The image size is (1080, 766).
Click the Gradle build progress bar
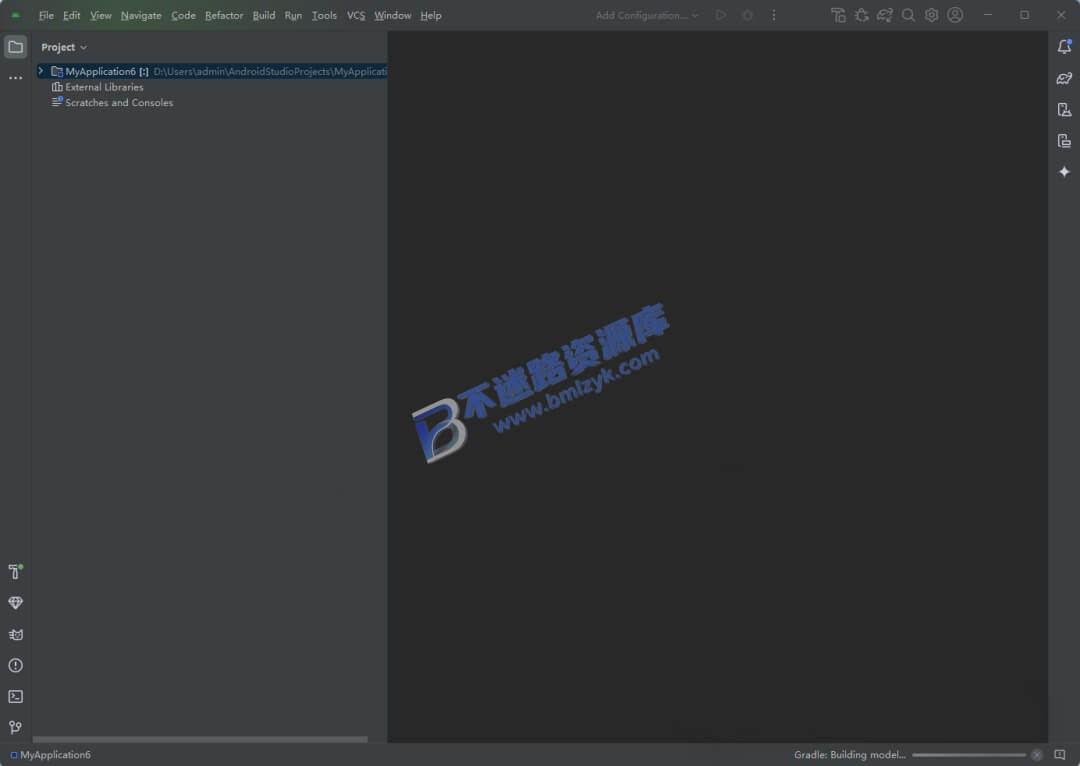point(969,755)
